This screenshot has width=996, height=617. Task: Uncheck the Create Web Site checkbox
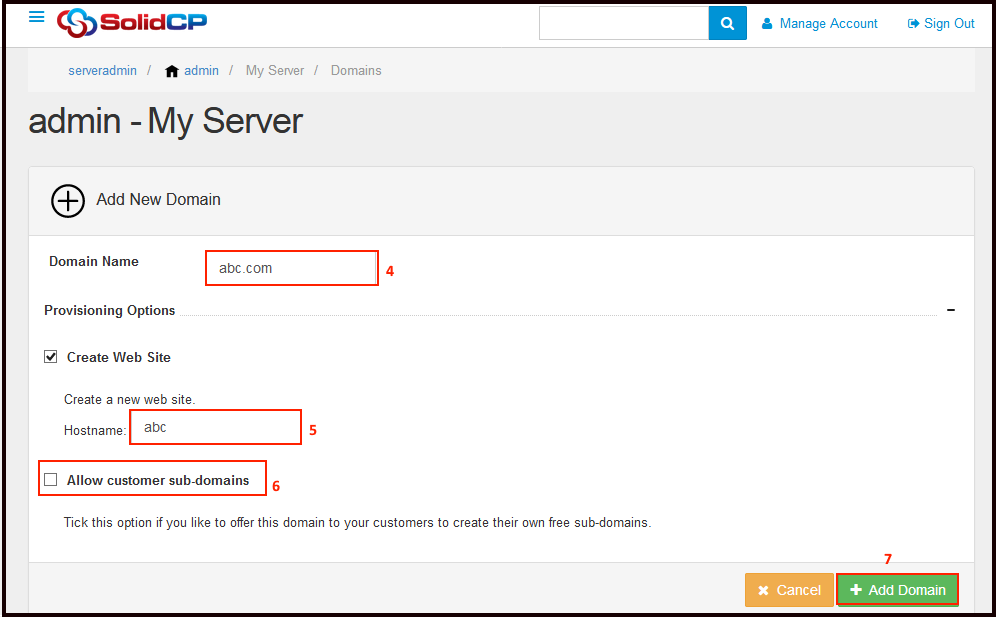(x=51, y=357)
